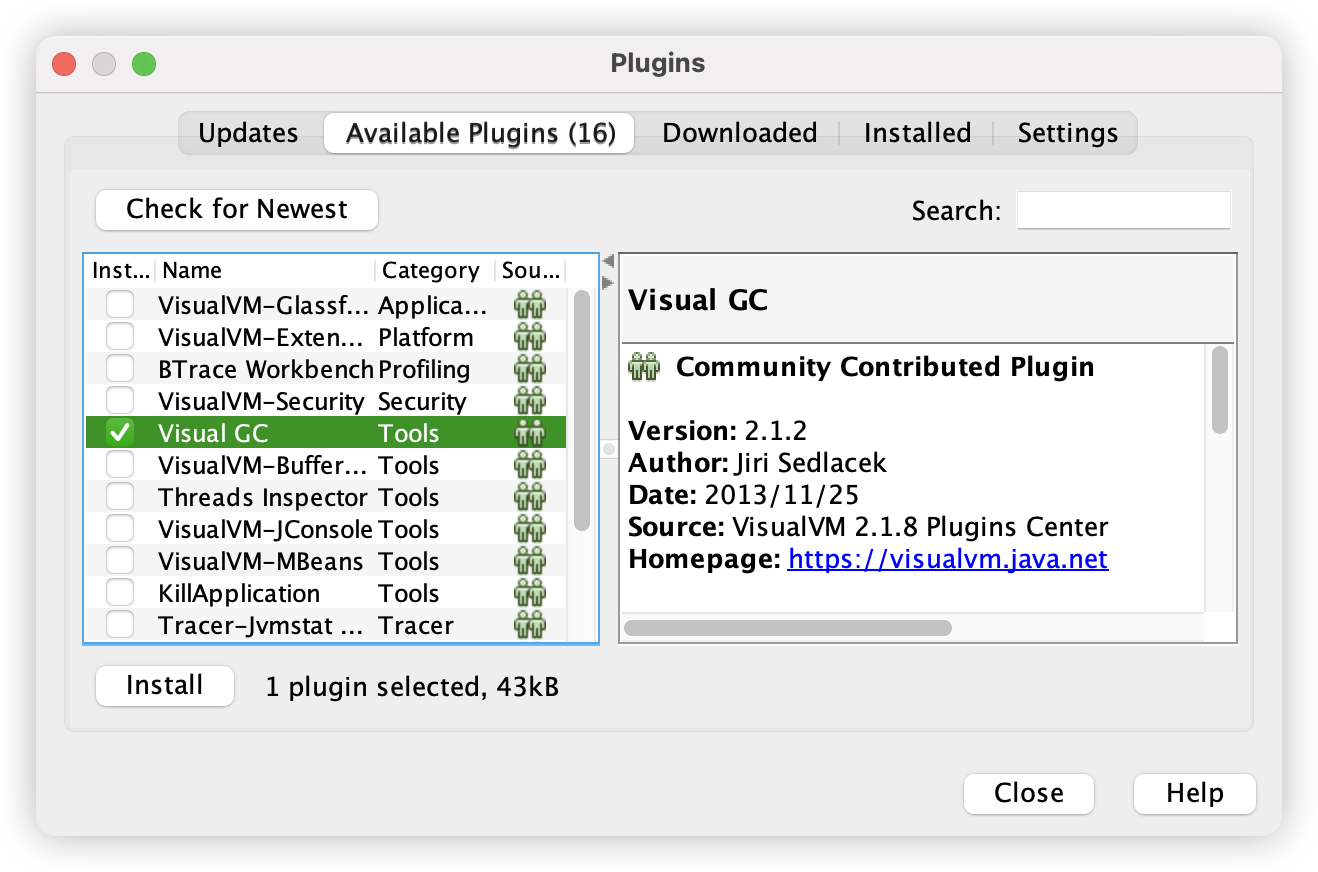
Task: Click the Install button
Action: pos(165,685)
